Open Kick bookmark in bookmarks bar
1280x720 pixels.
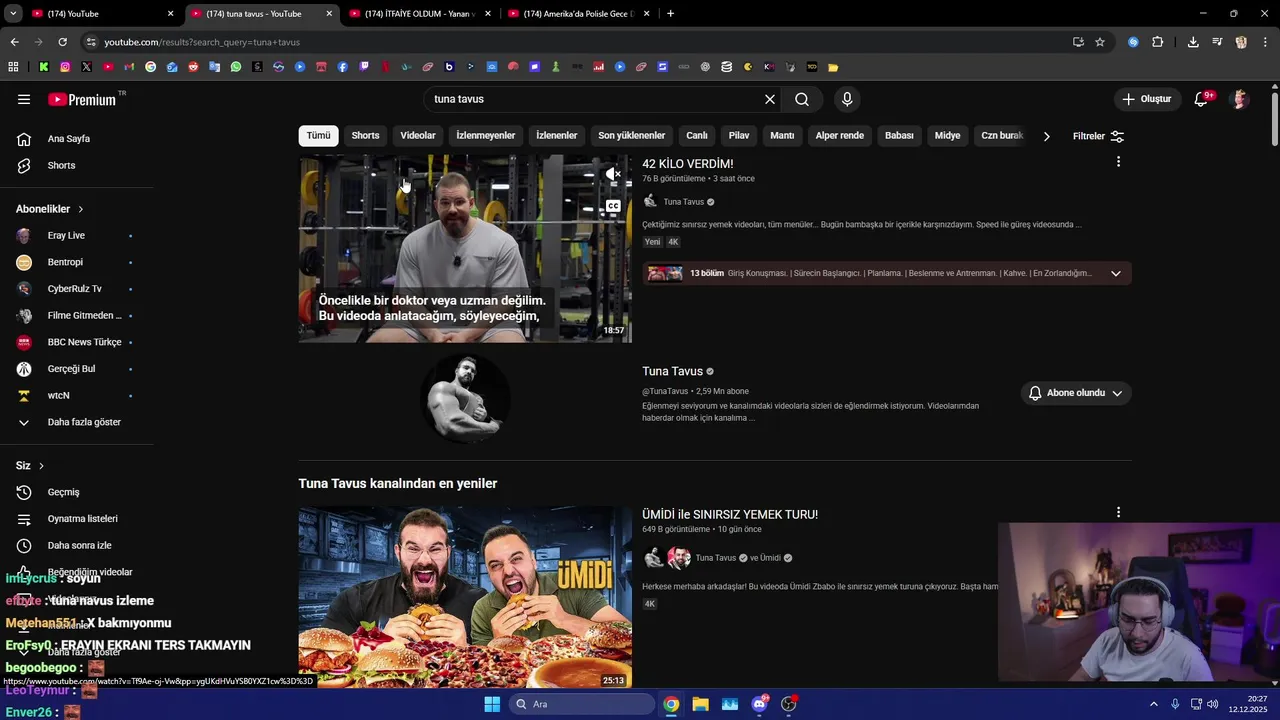(44, 67)
